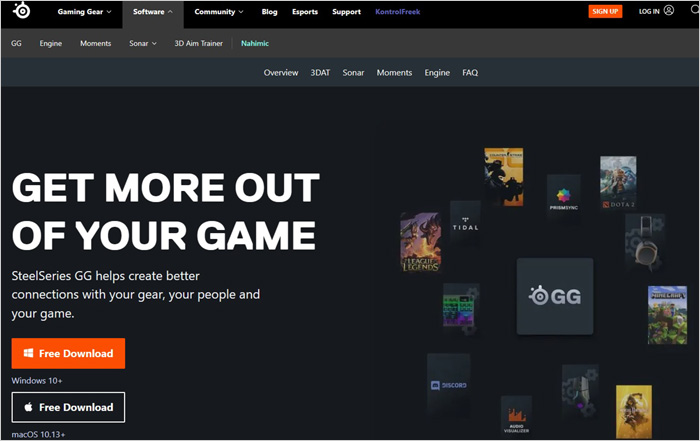Open 3D Aim Trainer page
Image resolution: width=700 pixels, height=441 pixels.
[x=199, y=43]
